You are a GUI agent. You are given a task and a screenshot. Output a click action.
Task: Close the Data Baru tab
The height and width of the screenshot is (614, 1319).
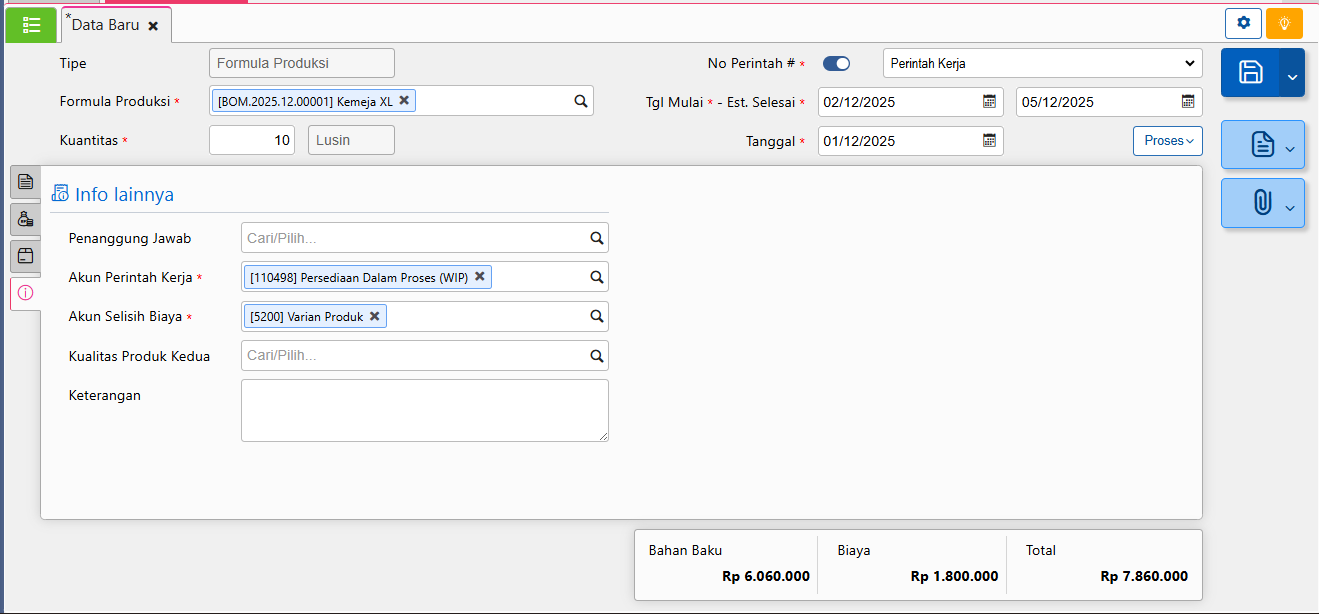click(x=153, y=26)
